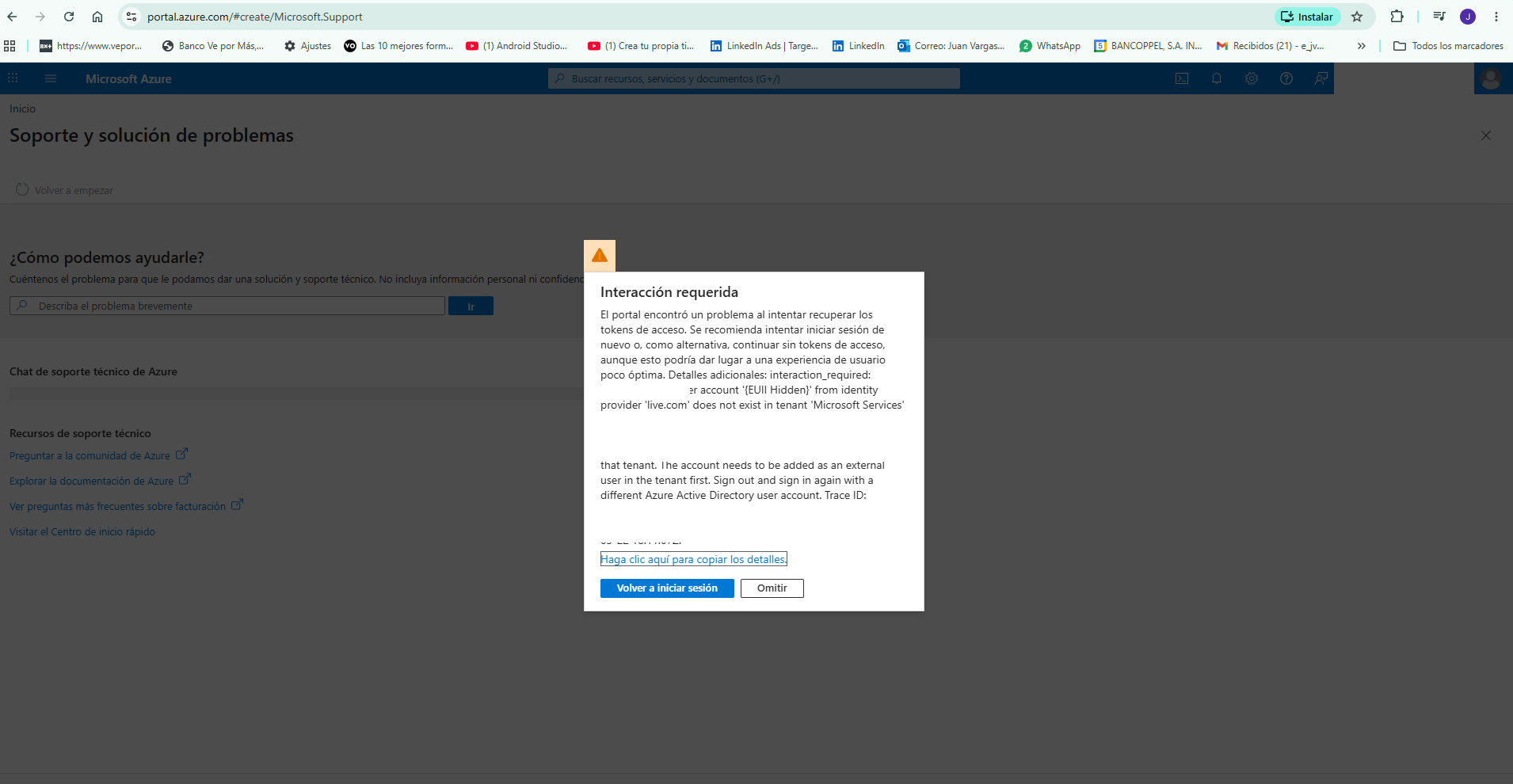The height and width of the screenshot is (784, 1513).
Task: Open the Recibidos Gmail bookmark
Action: tap(1270, 46)
